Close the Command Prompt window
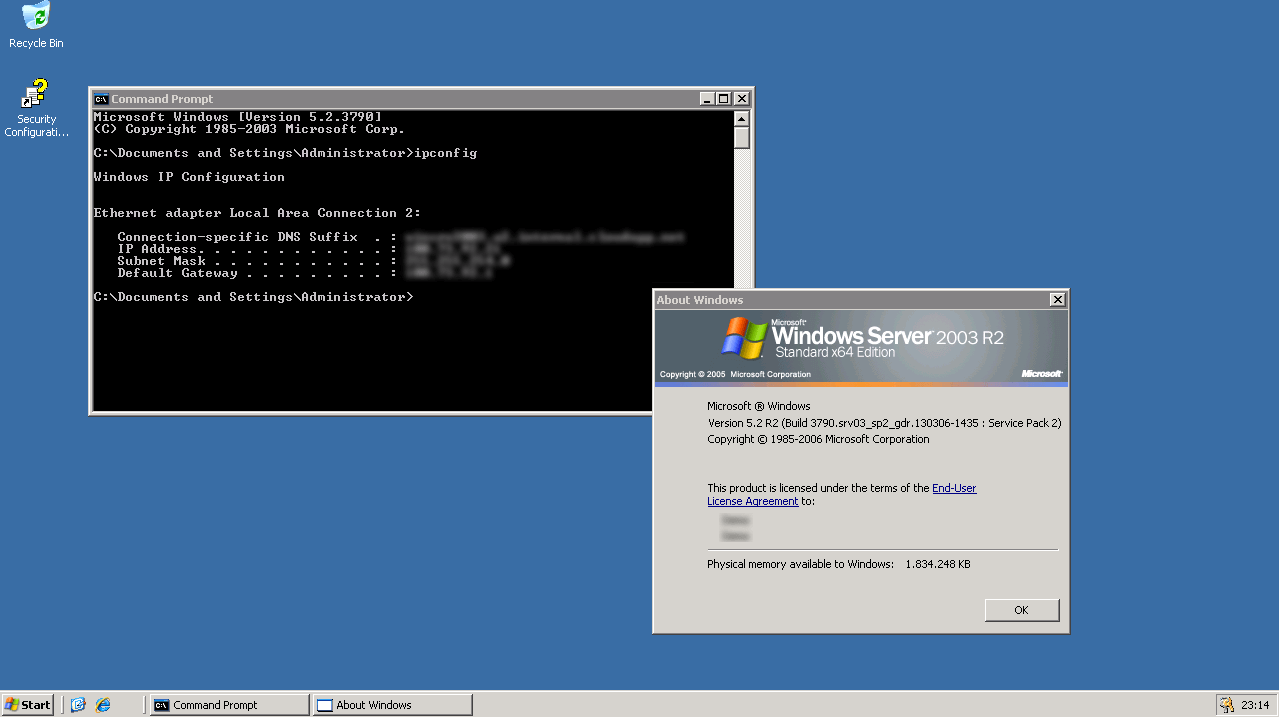The width and height of the screenshot is (1279, 717). coord(741,99)
